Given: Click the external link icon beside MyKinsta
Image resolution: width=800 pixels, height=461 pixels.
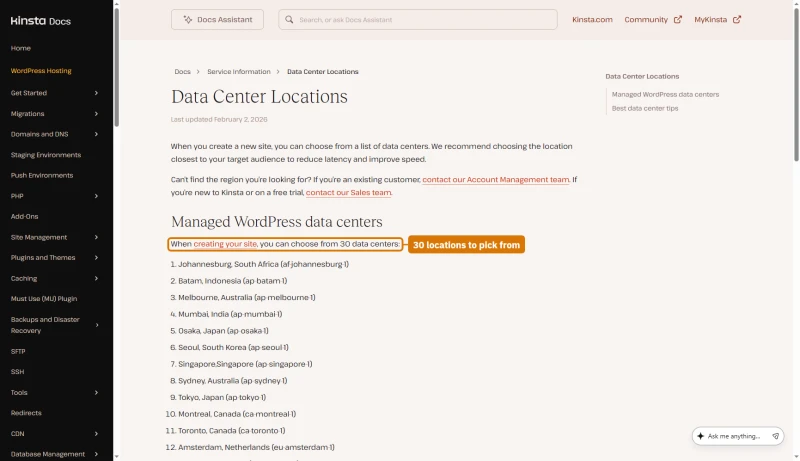Looking at the screenshot, I should click(737, 19).
